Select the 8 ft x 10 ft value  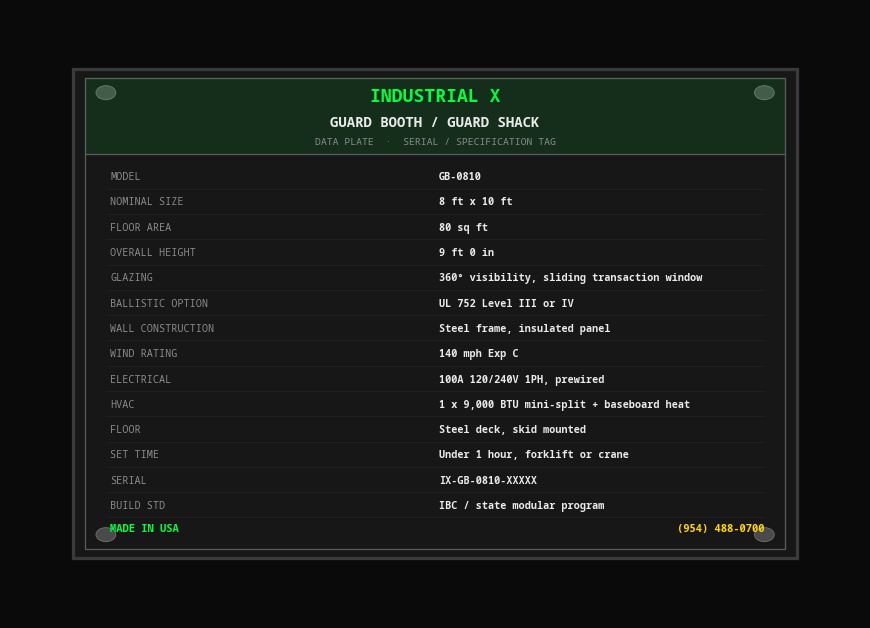pyautogui.click(x=476, y=201)
